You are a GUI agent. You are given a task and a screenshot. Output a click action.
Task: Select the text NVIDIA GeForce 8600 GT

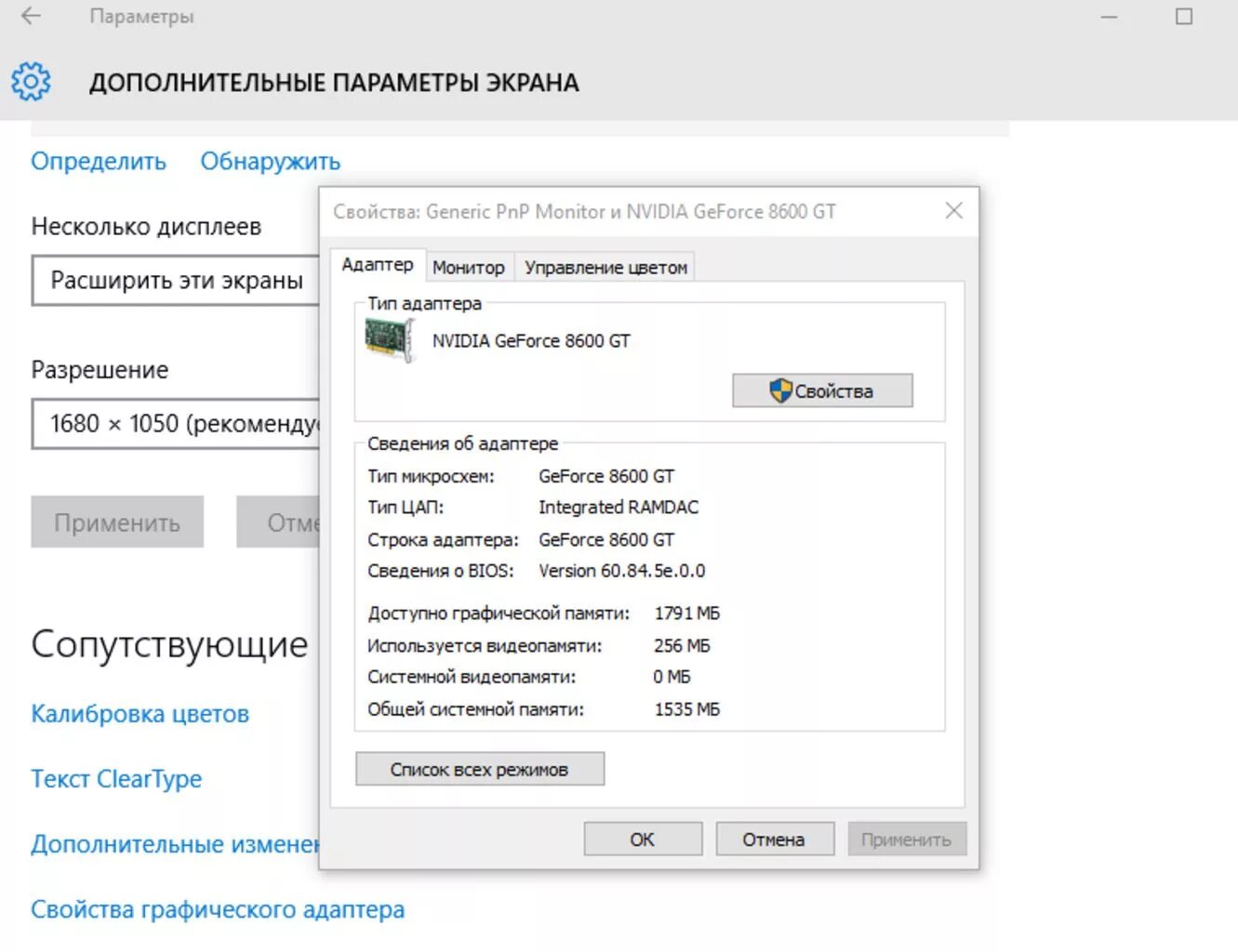coord(531,341)
